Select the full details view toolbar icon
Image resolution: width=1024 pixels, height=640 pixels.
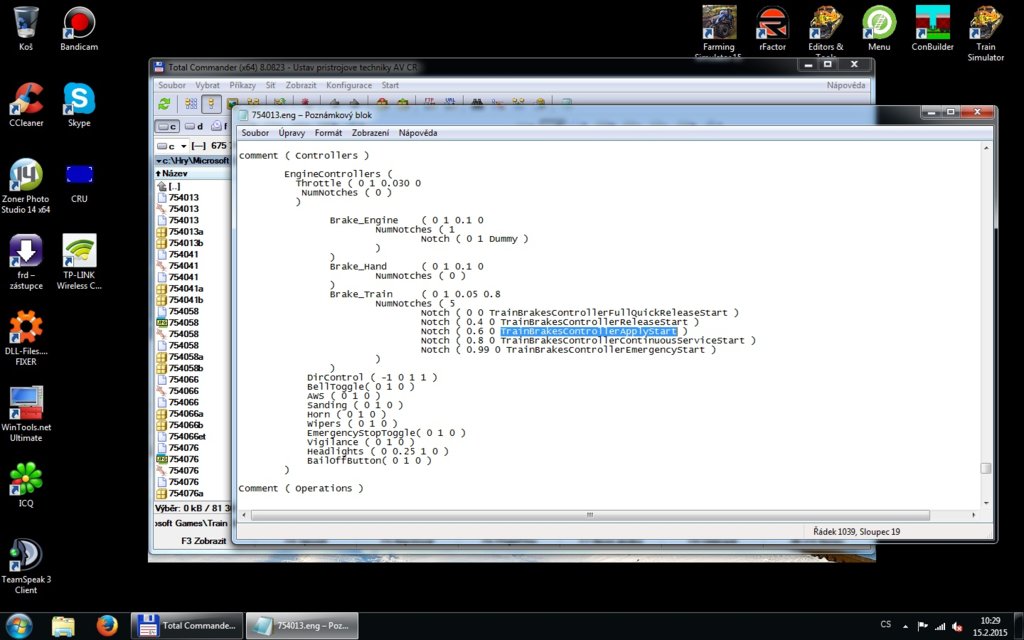[211, 104]
